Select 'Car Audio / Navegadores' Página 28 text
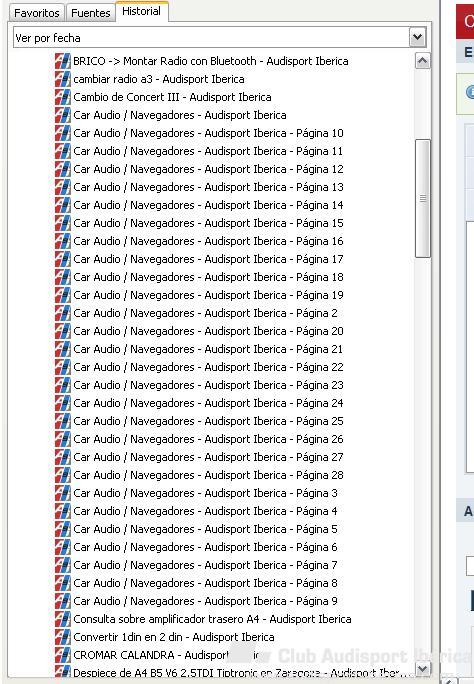Viewport: 474px width, 684px height. (208, 475)
